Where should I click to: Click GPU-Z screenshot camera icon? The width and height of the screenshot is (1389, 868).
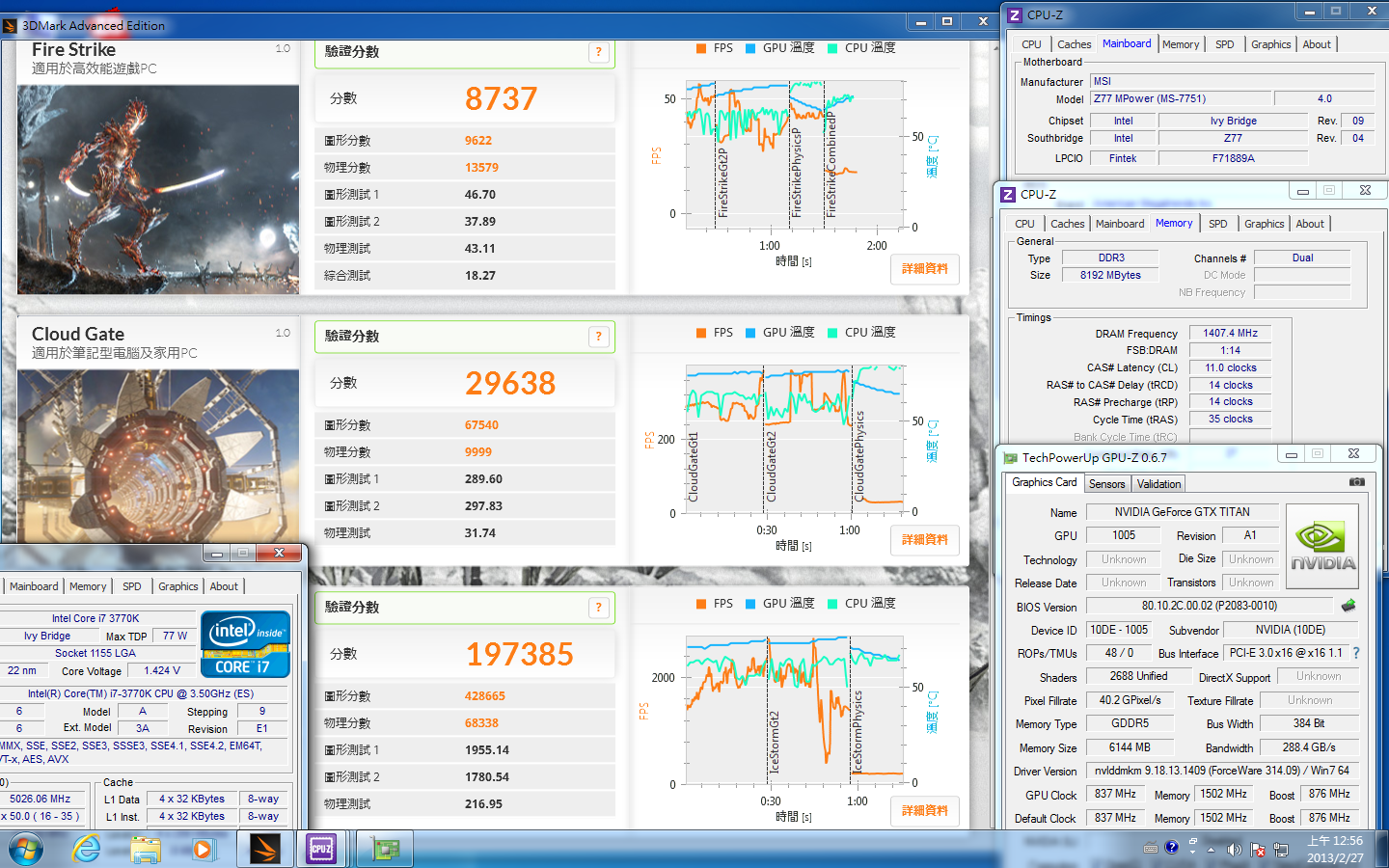(x=1356, y=482)
